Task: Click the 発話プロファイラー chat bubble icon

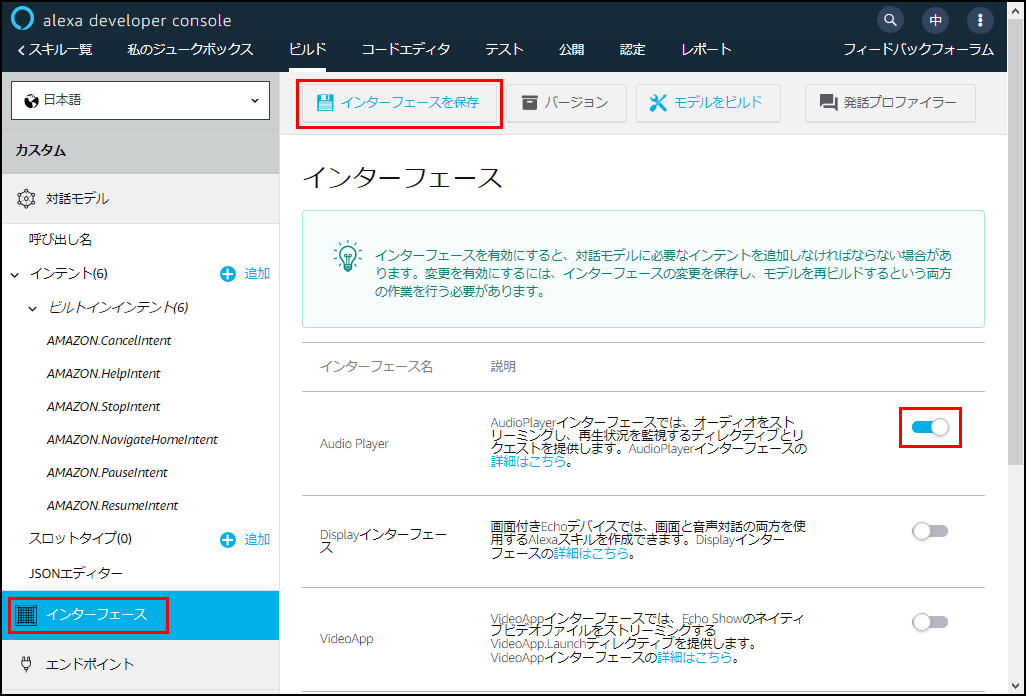Action: click(828, 103)
